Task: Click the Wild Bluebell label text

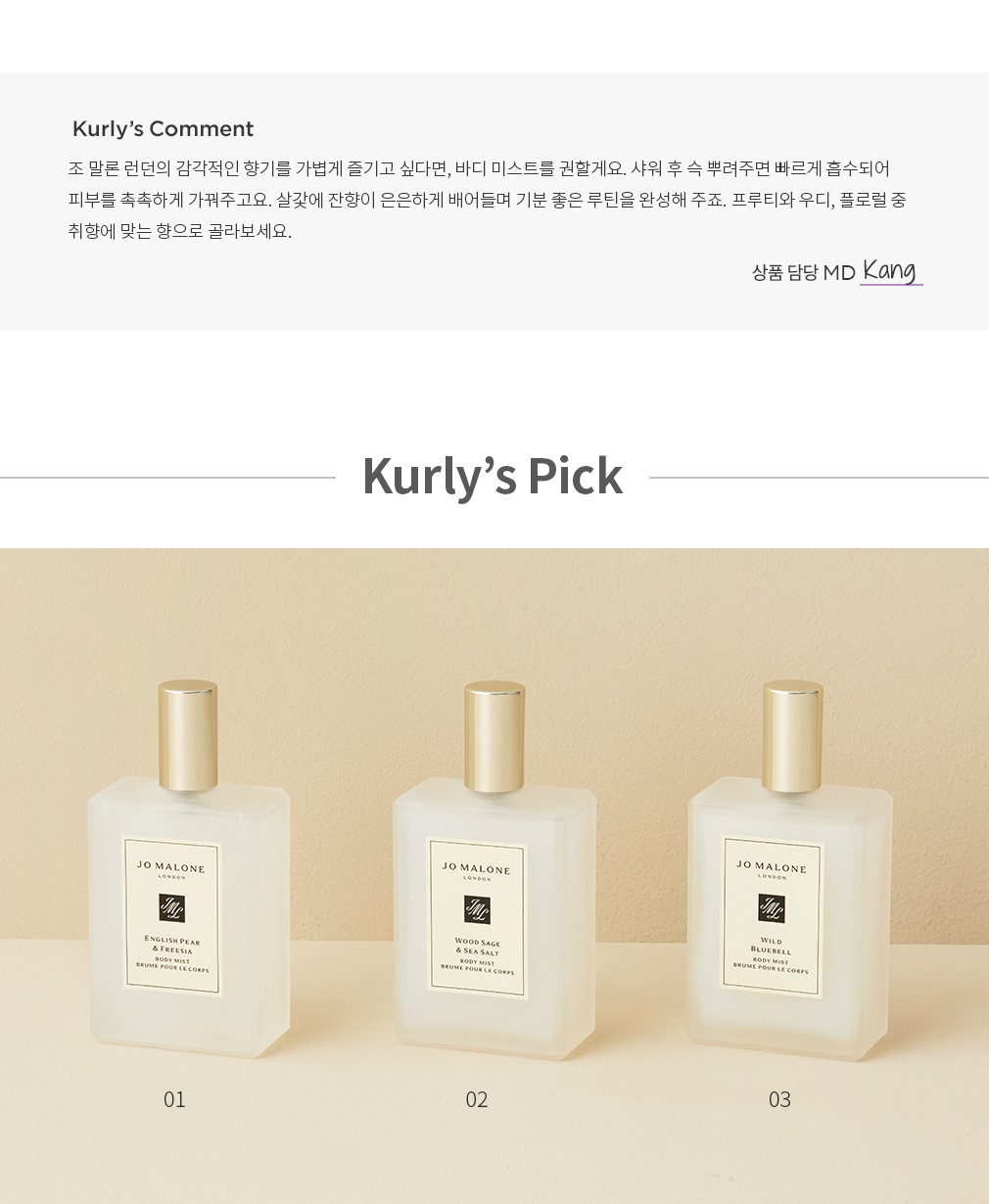Action: [772, 945]
